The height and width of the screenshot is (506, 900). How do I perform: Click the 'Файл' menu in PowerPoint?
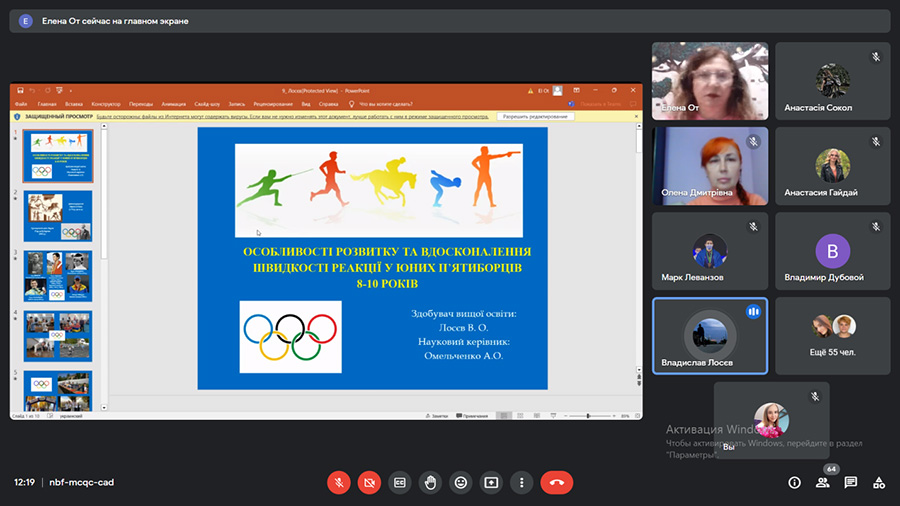pos(21,104)
